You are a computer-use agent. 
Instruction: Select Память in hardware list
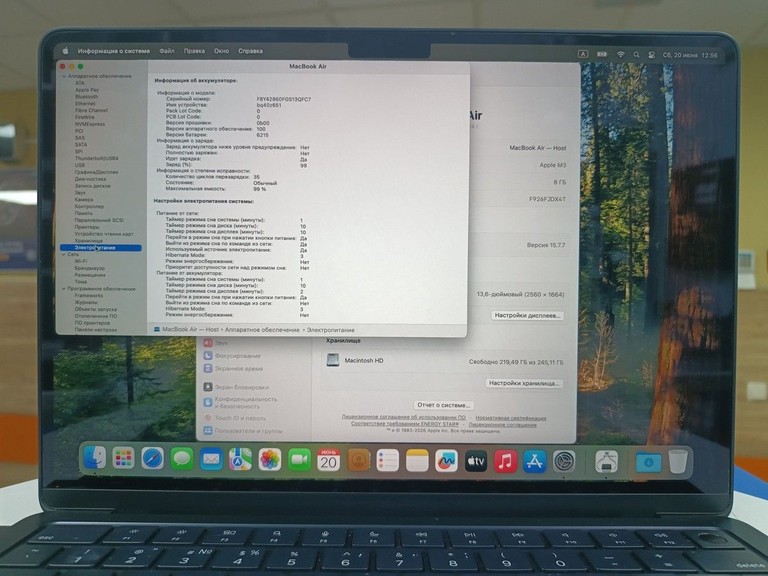click(x=83, y=214)
